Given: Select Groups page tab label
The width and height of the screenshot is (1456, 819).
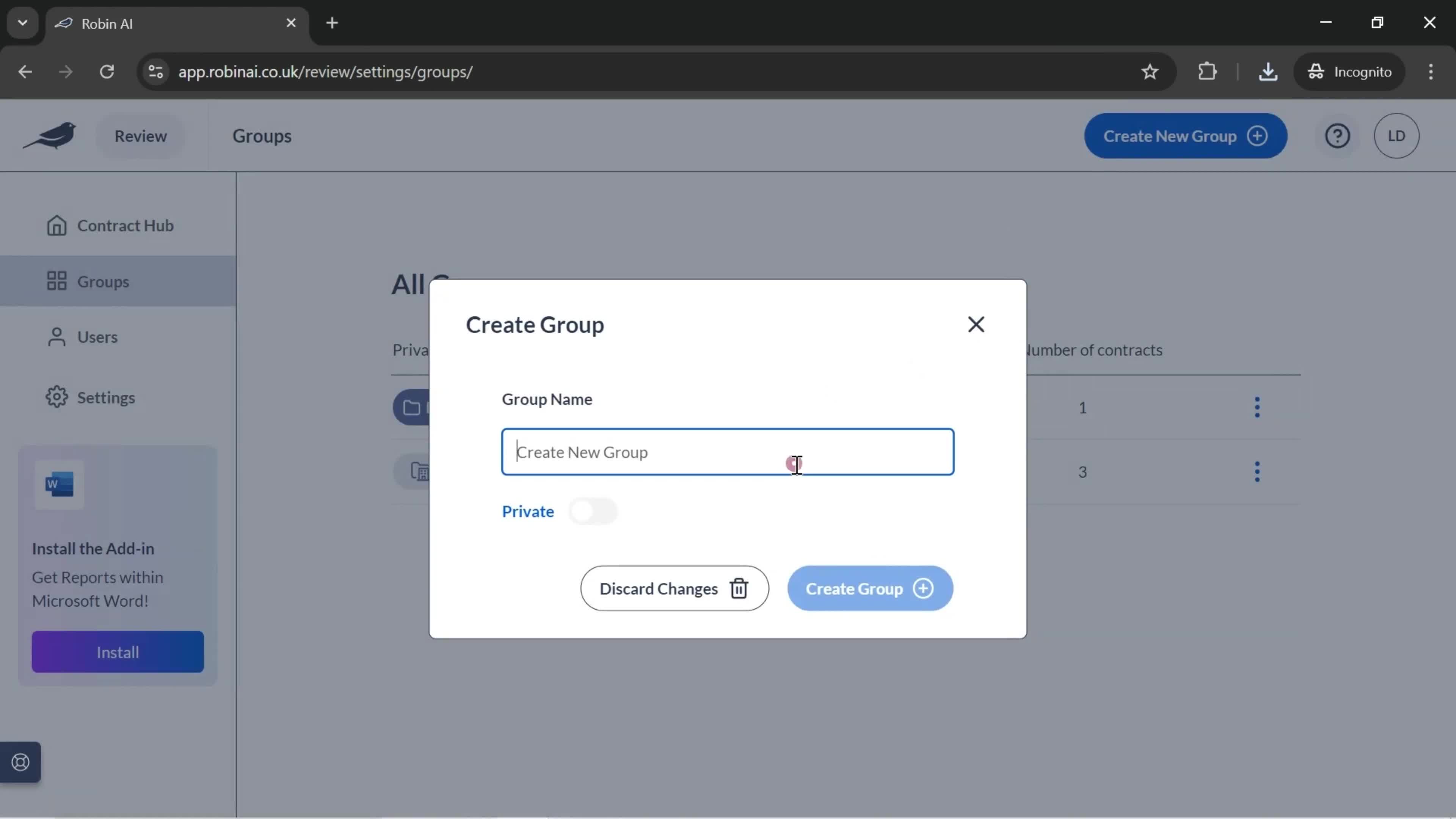Looking at the screenshot, I should coord(260,135).
